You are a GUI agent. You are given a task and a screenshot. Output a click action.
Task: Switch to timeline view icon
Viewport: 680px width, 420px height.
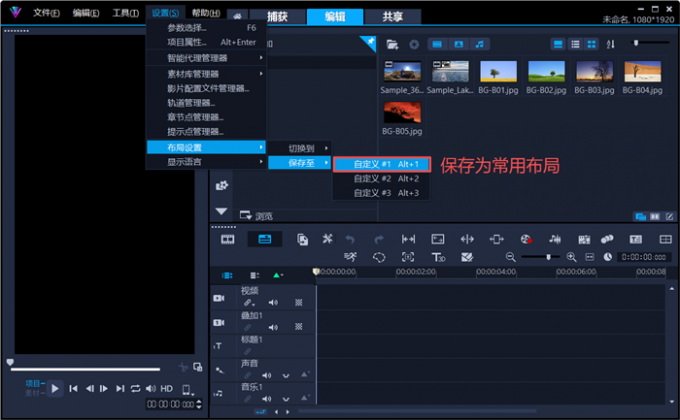pos(265,239)
